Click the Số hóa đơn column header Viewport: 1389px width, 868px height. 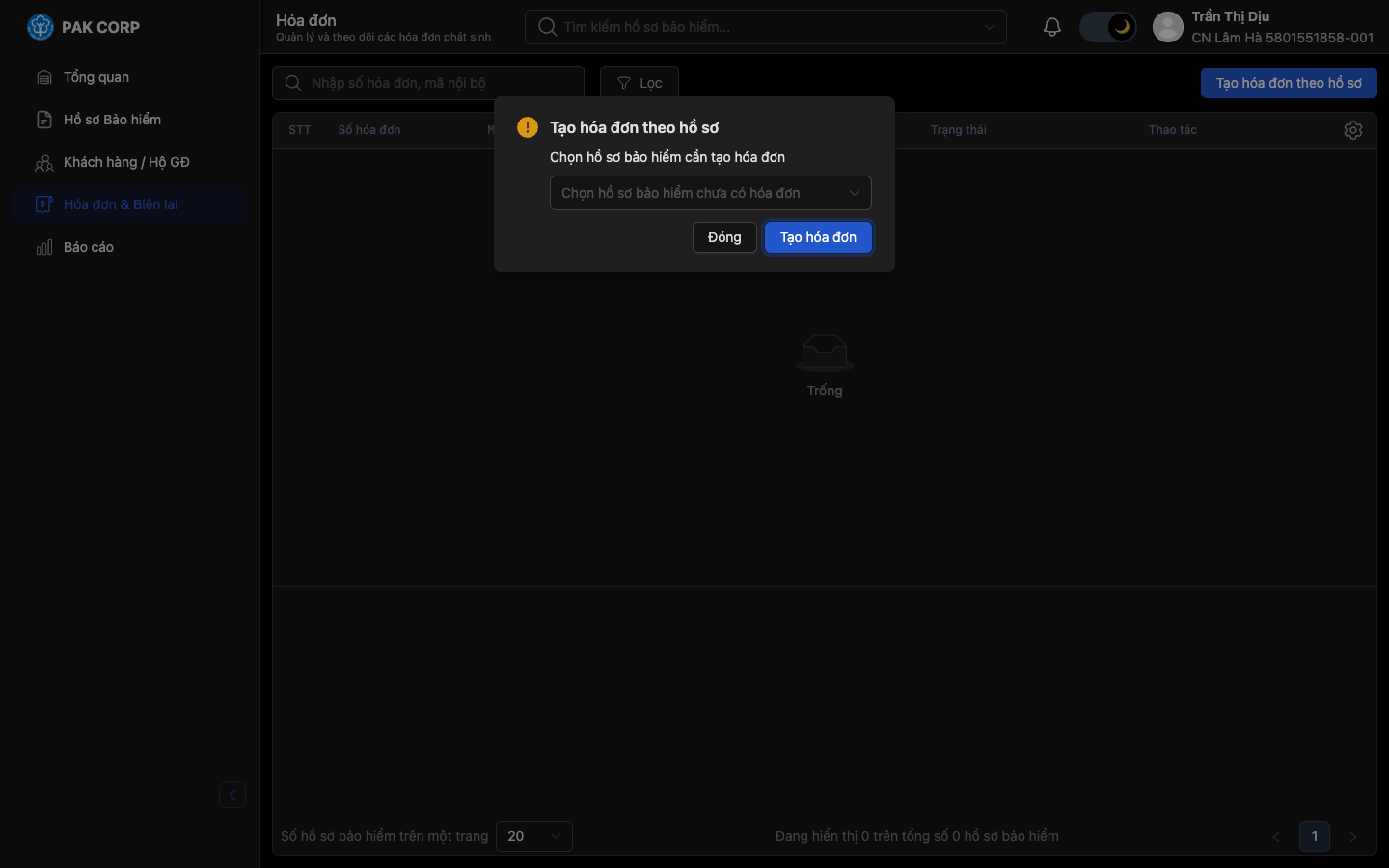[x=369, y=130]
